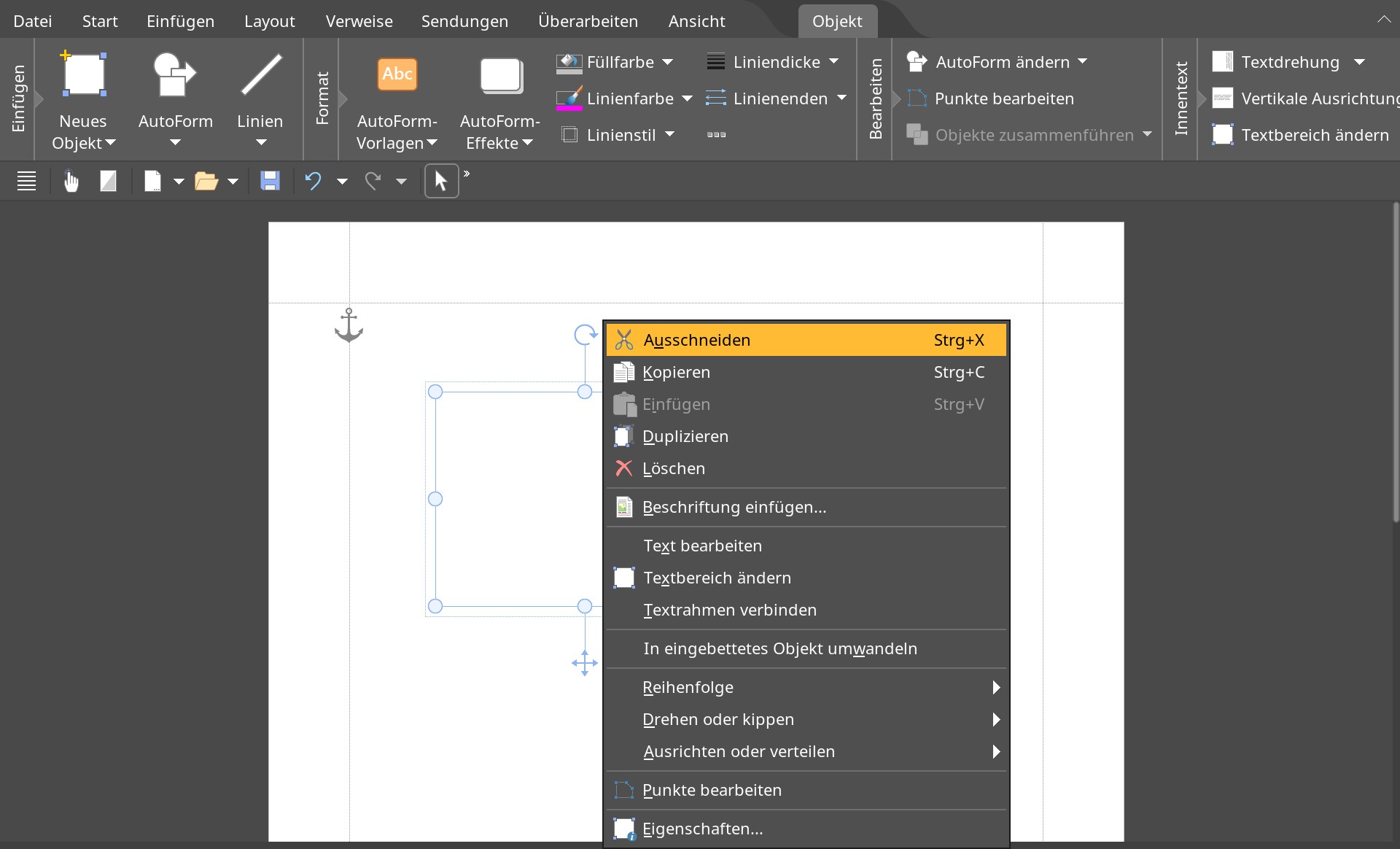Click the Linienenden icon
1400x849 pixels.
click(x=716, y=98)
